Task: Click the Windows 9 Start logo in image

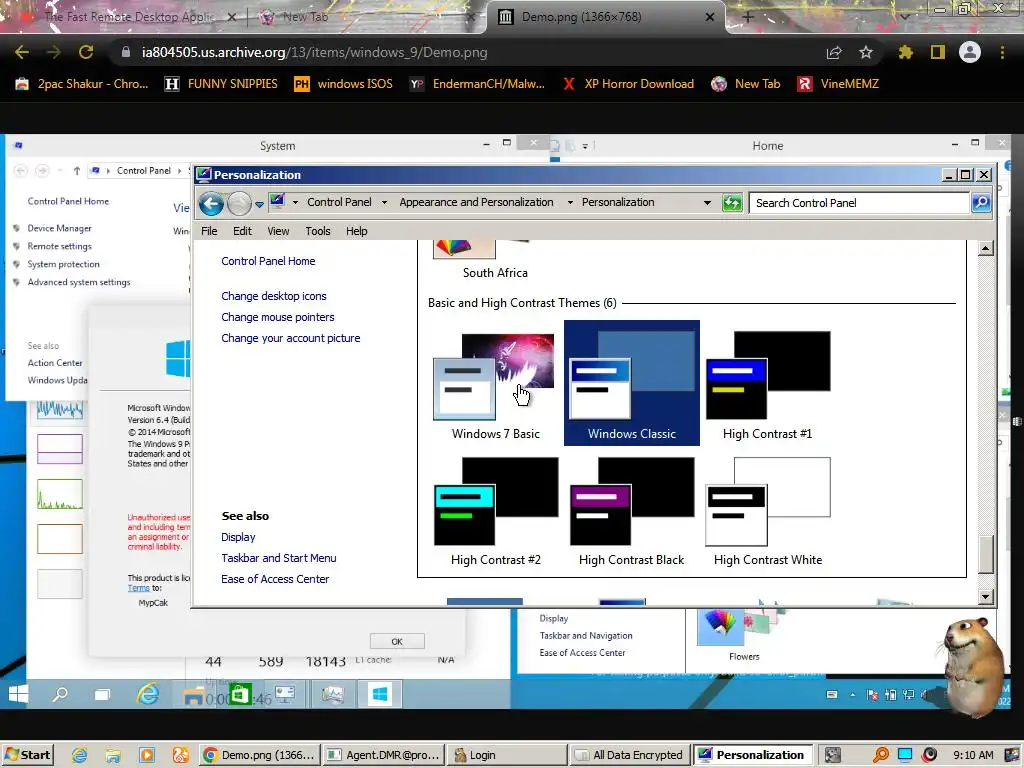Action: [18, 694]
